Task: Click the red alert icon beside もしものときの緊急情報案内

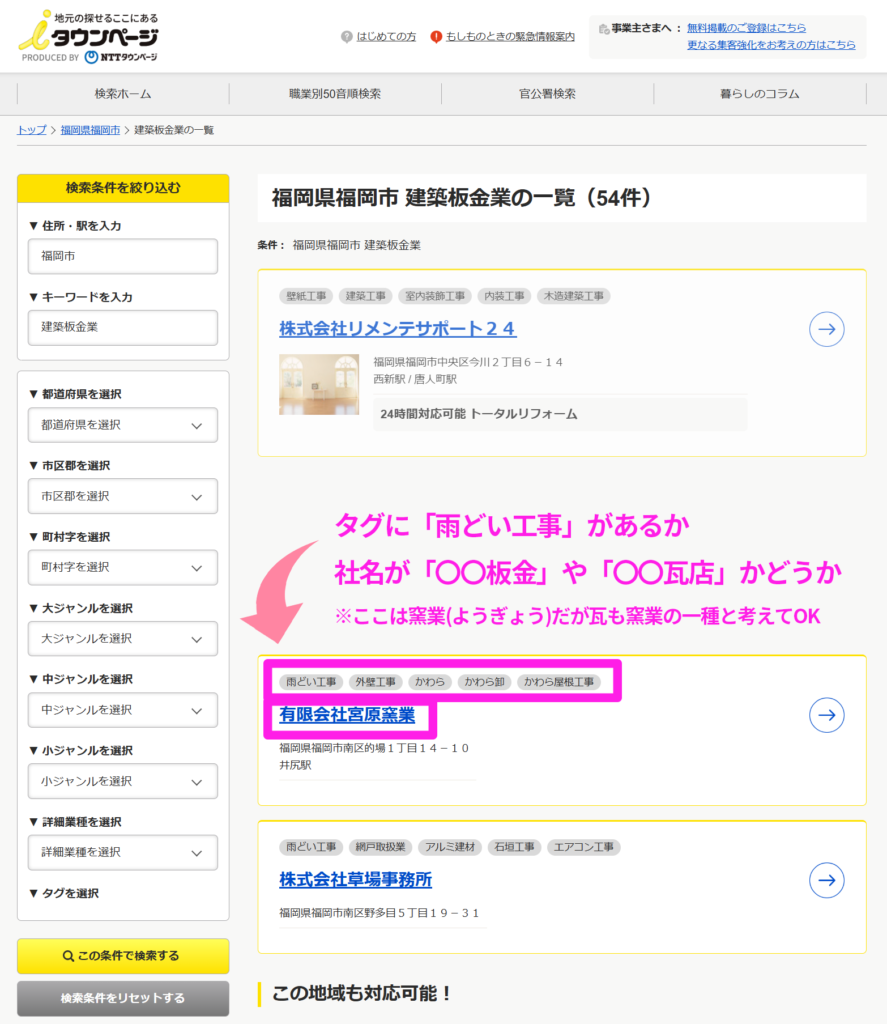Action: [436, 37]
